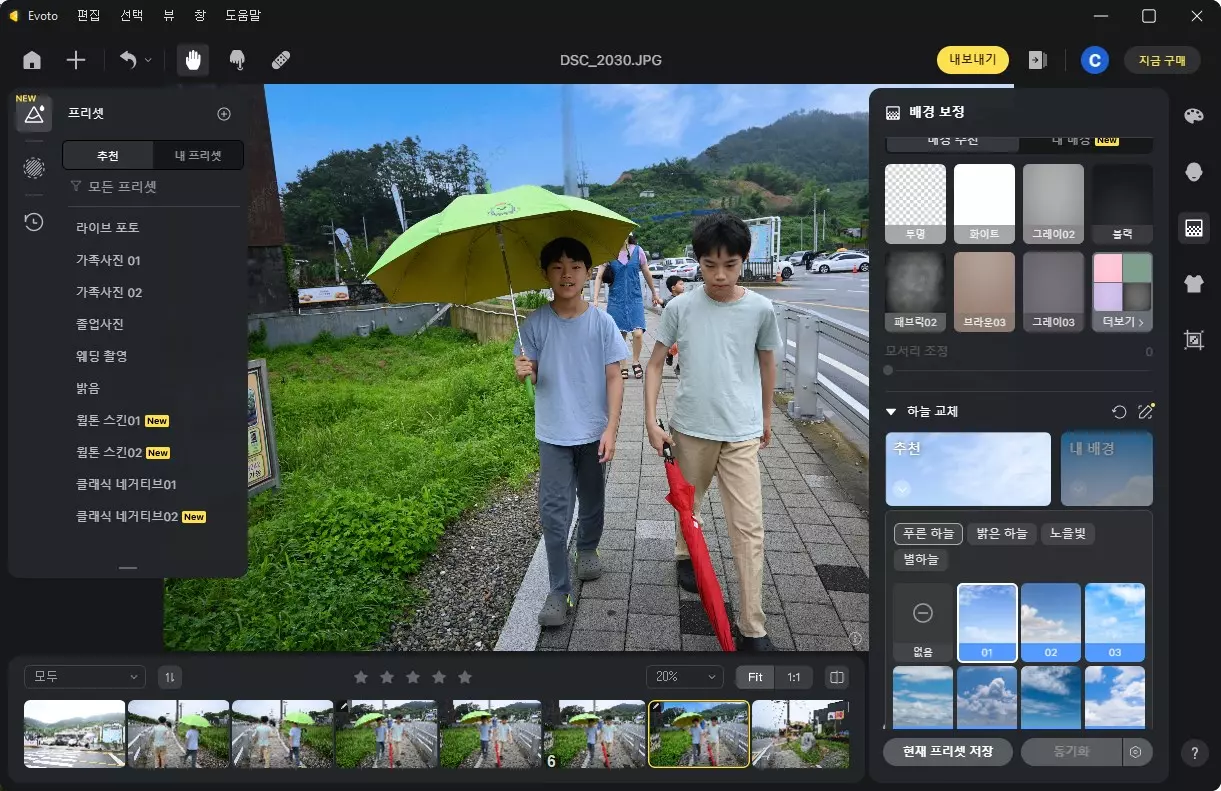Open the portrait retouch head icon
This screenshot has height=791, width=1221.
[x=1193, y=172]
